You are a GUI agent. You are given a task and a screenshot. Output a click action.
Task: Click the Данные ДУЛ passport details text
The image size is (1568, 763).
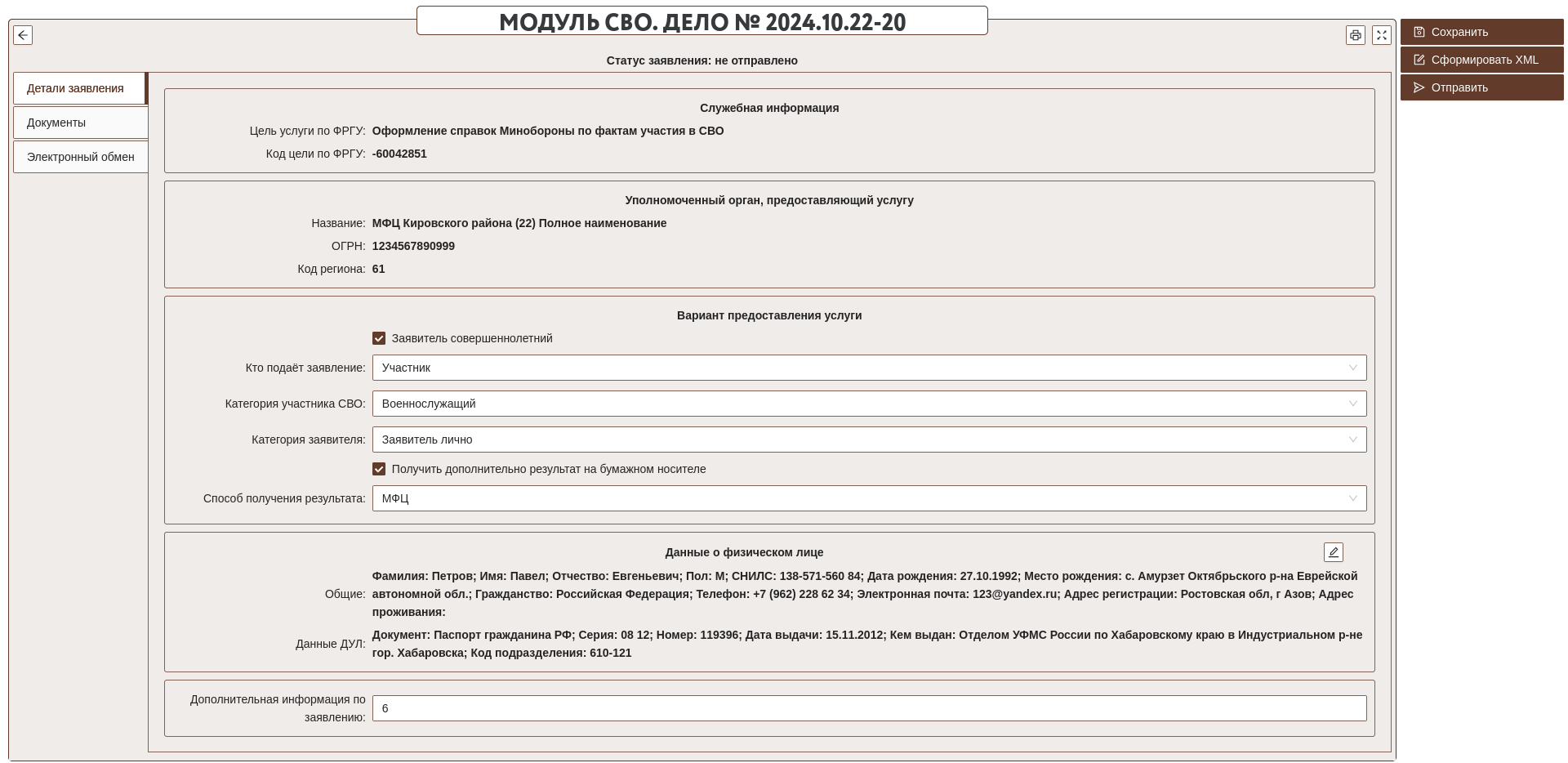click(x=866, y=644)
